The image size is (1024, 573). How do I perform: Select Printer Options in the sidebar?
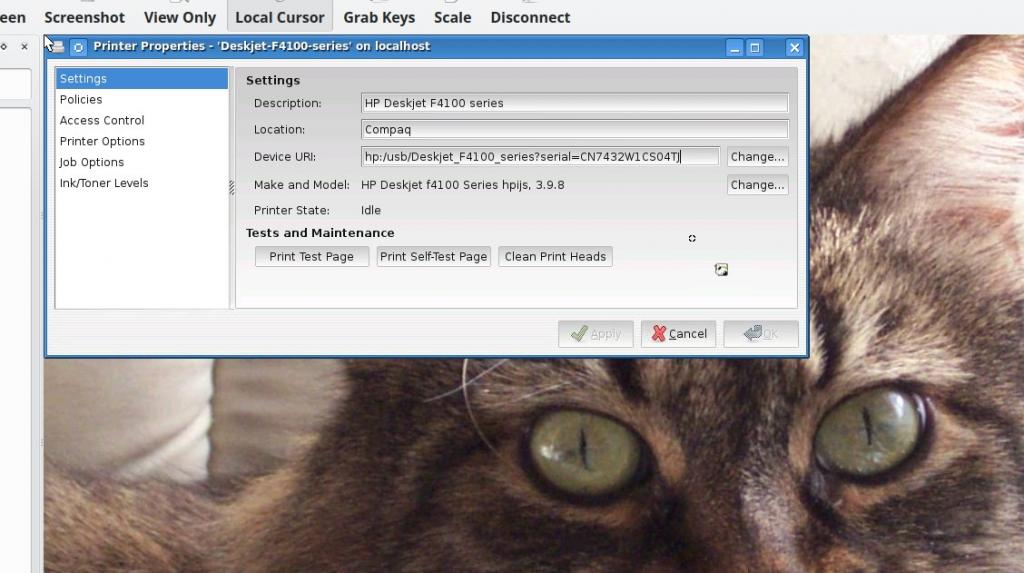pyautogui.click(x=102, y=141)
